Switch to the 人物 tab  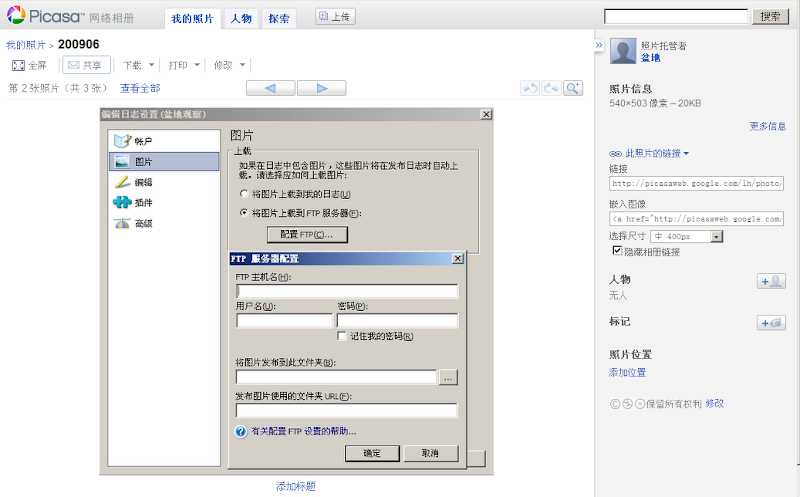point(241,19)
